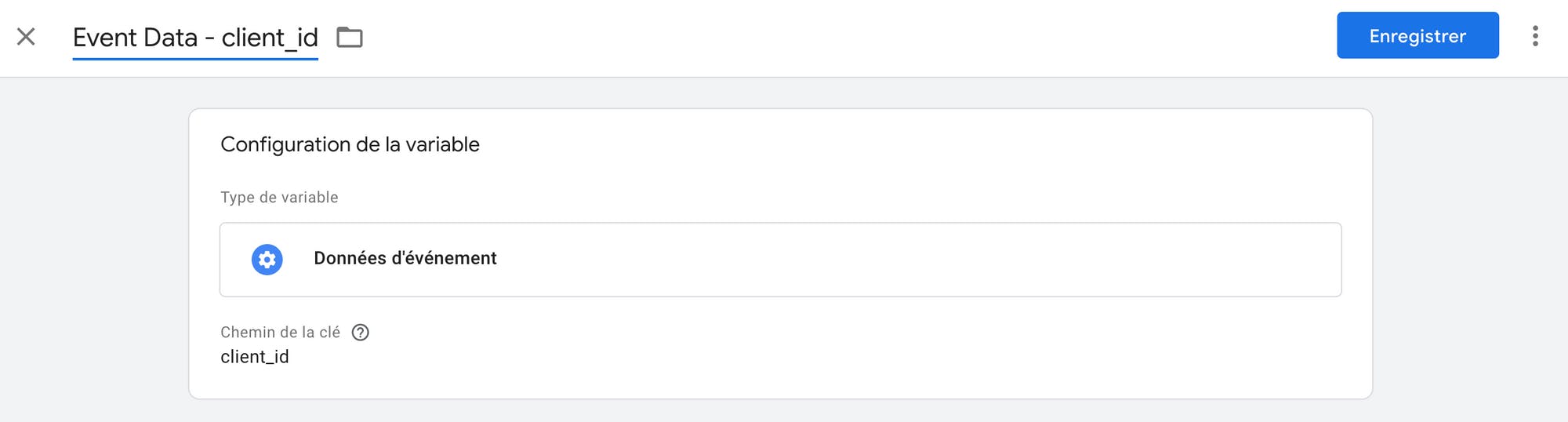The image size is (1568, 422).
Task: Close the variable editor with the X
Action: coord(26,37)
